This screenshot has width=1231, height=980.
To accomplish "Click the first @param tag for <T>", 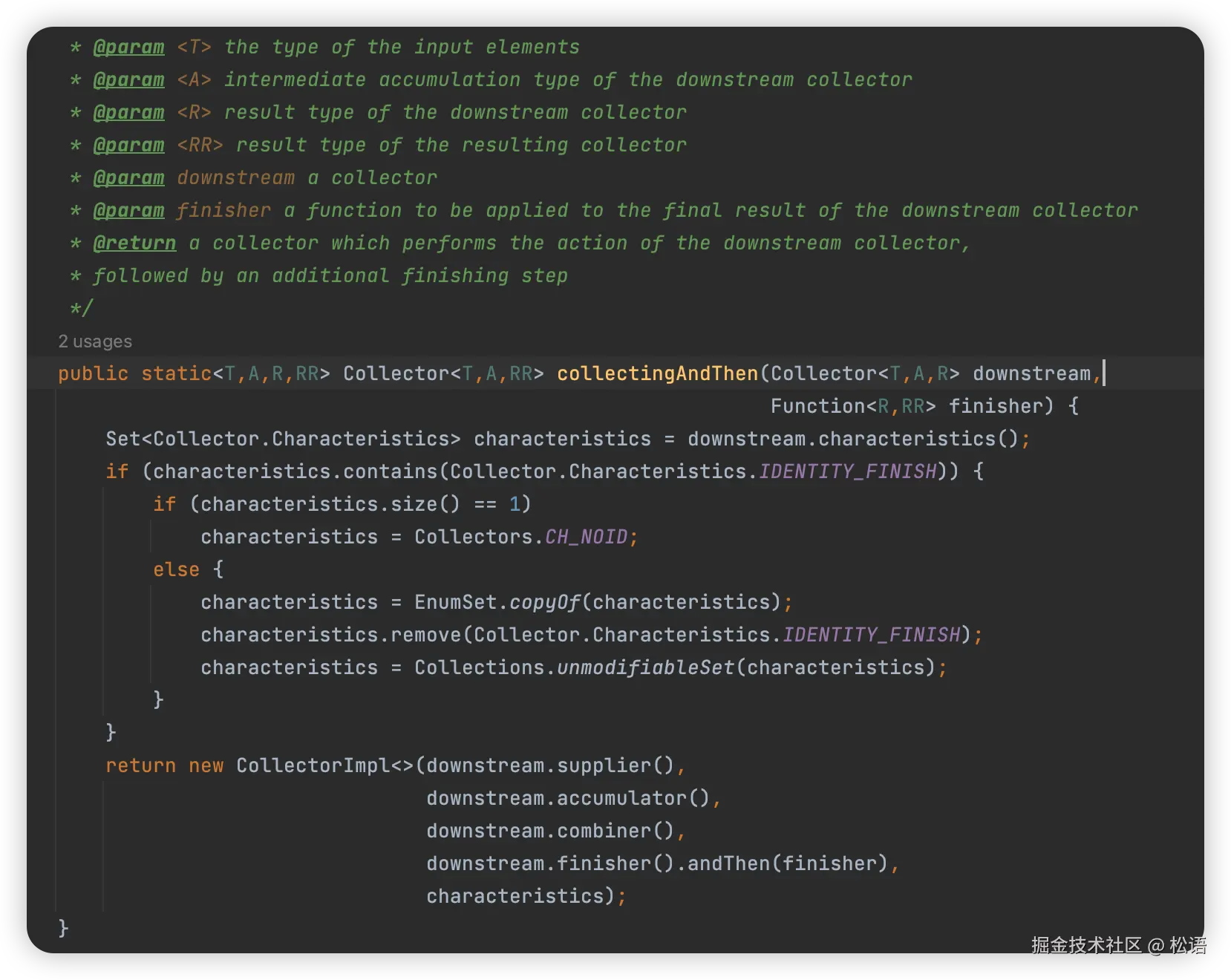I will click(x=128, y=47).
